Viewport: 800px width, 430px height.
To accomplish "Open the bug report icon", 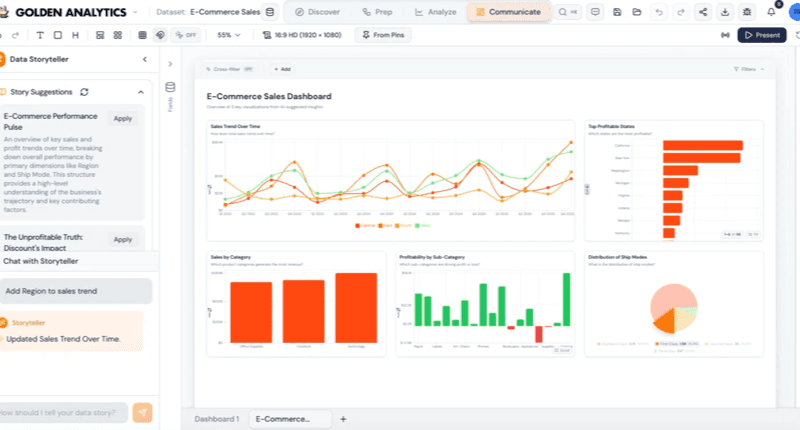I will 748,12.
